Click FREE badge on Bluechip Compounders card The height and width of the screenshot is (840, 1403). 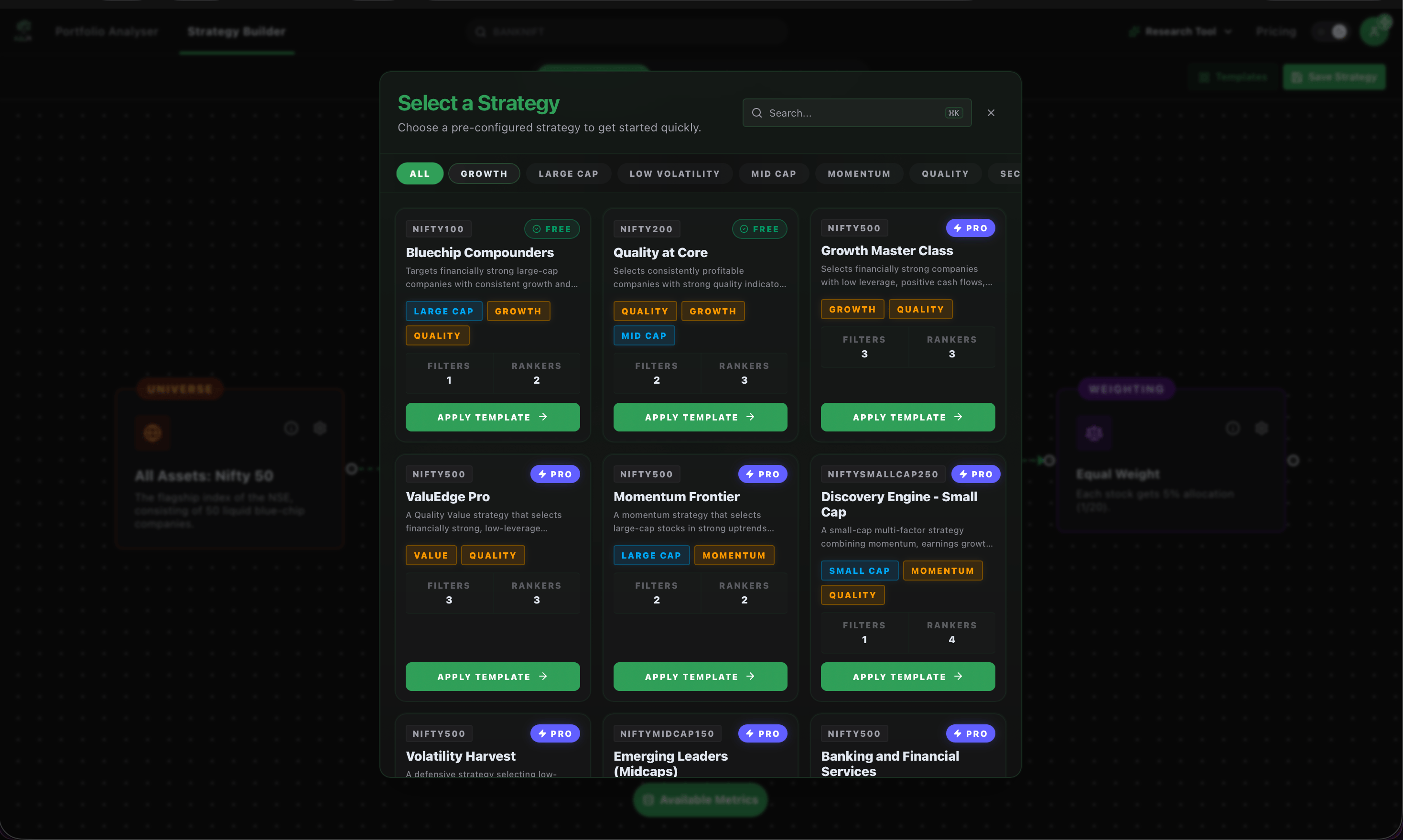pyautogui.click(x=552, y=229)
